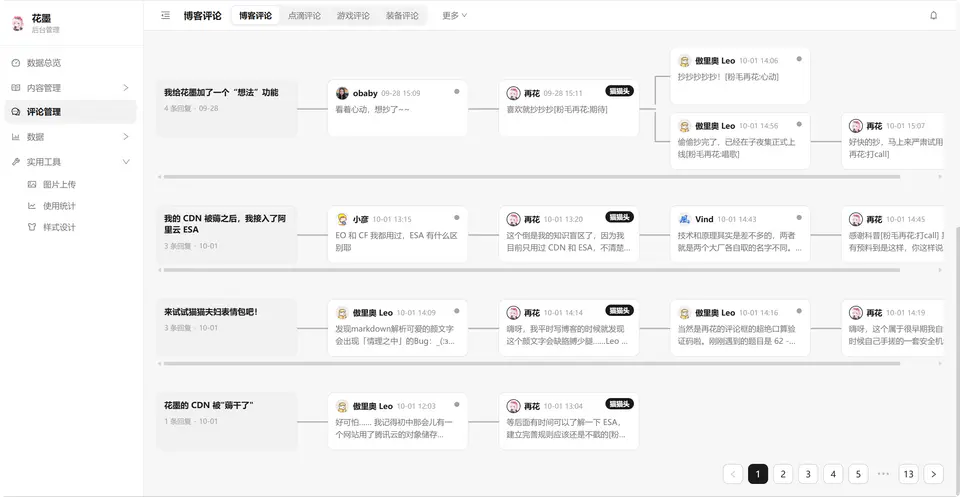Open obaby's comment 看着心动，想抄了~~
This screenshot has width=960, height=497.
[x=397, y=108]
